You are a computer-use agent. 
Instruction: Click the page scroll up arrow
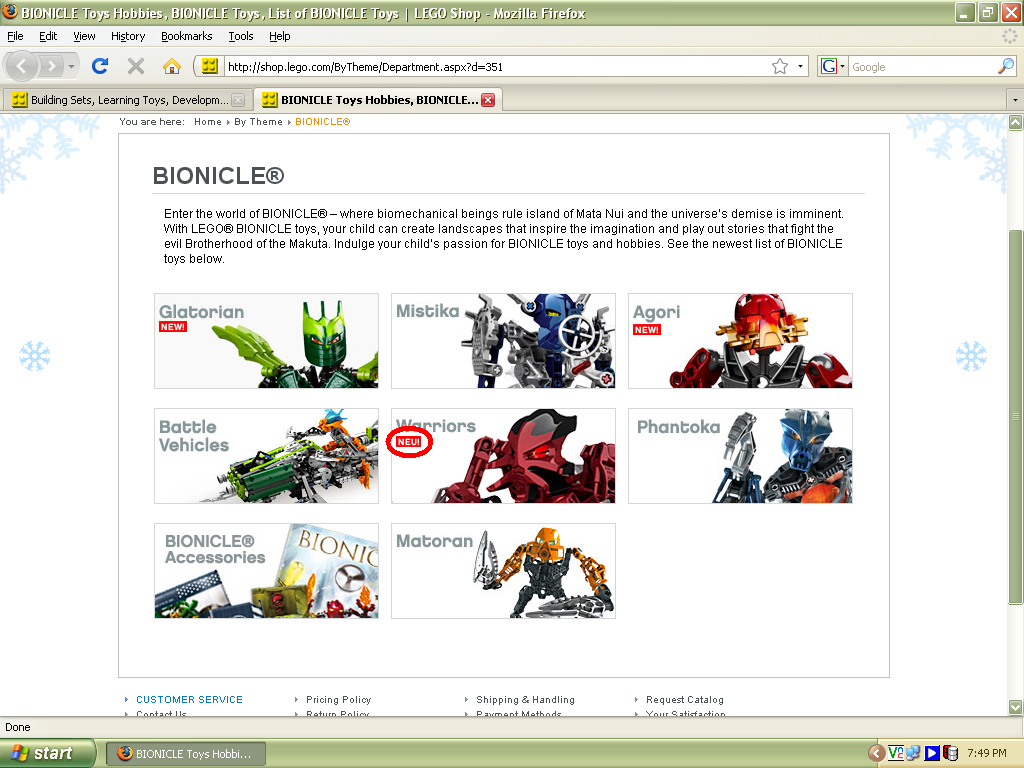1016,122
